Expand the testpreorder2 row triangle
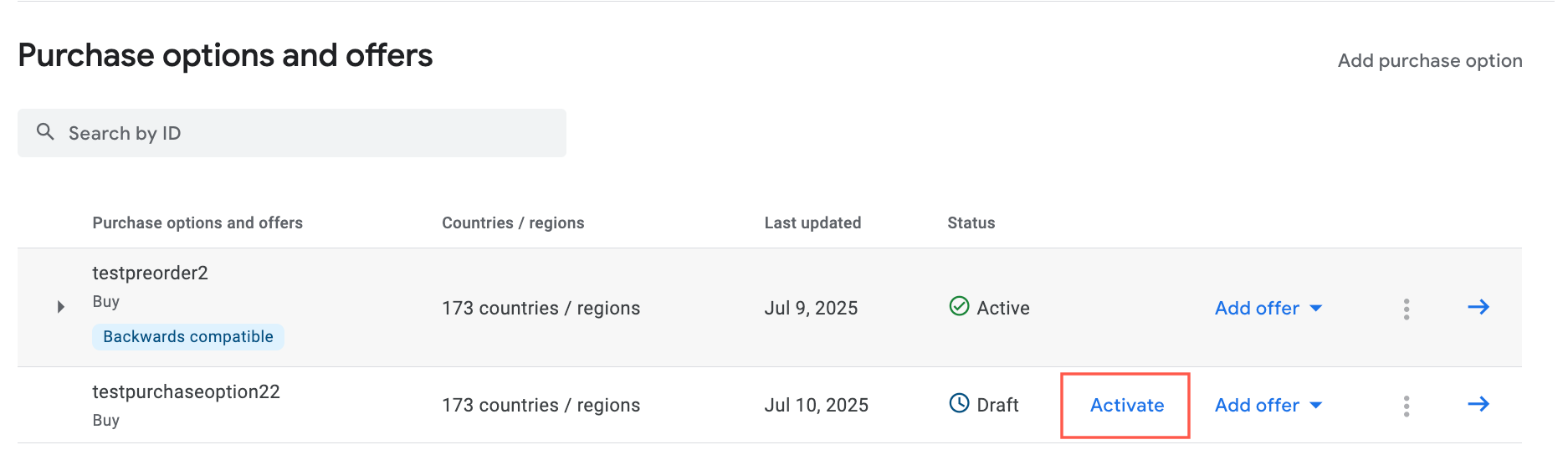The image size is (1568, 450). (60, 307)
